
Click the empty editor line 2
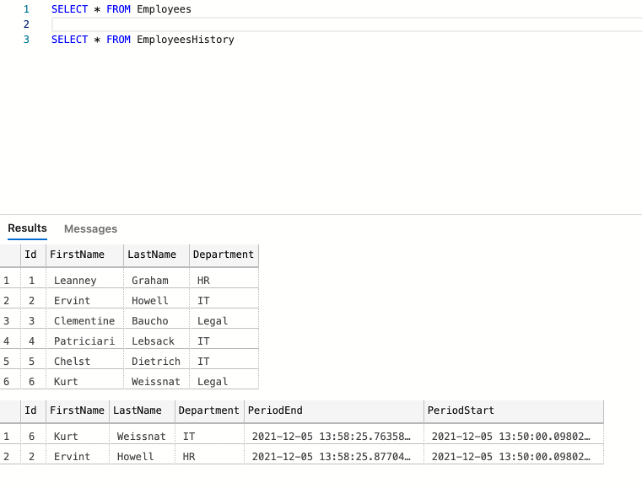346,25
